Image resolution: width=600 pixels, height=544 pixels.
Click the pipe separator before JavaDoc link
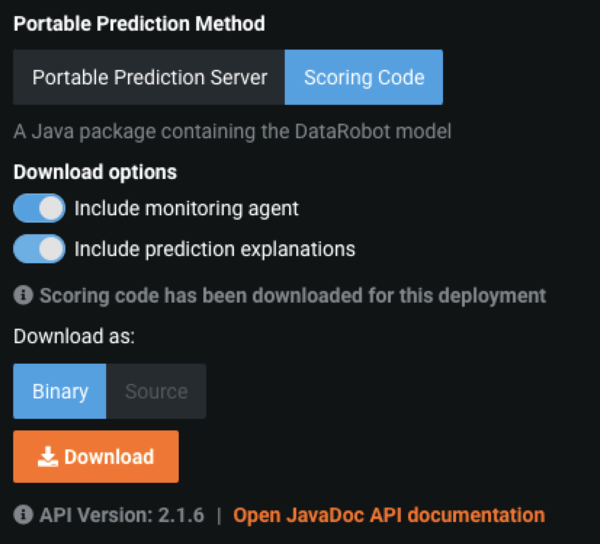click(x=218, y=515)
